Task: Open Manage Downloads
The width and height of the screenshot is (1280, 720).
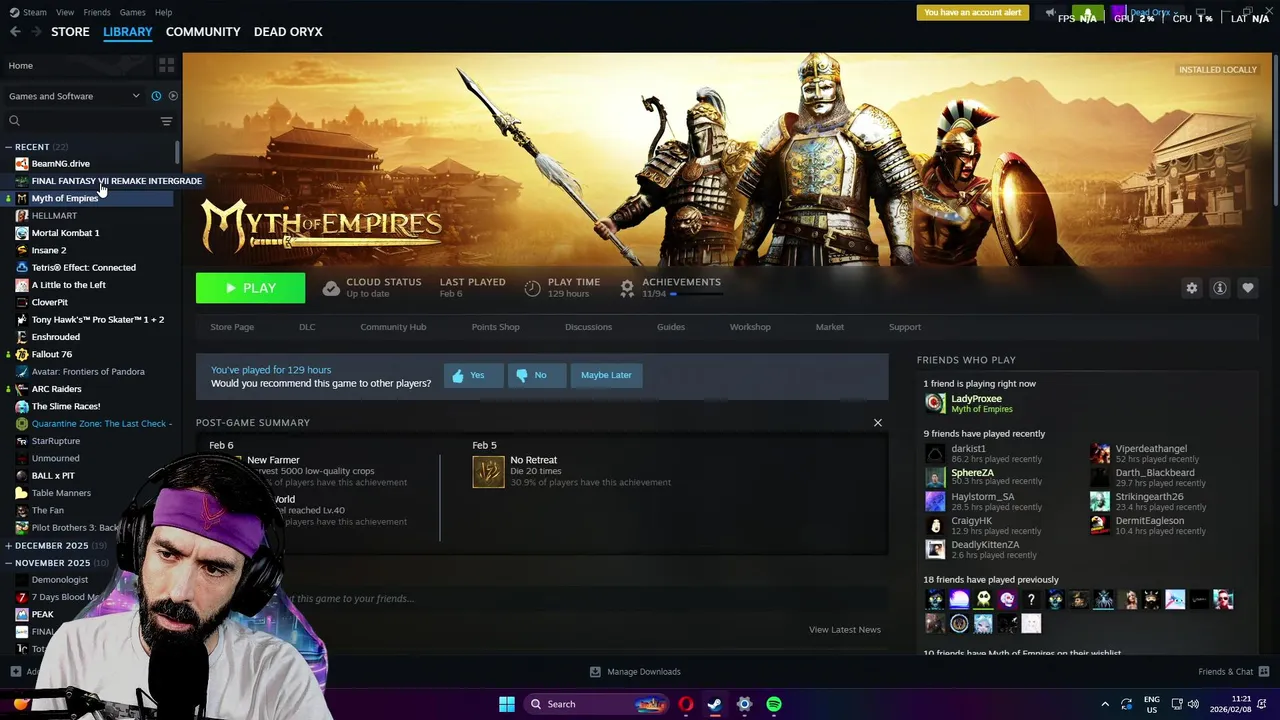Action: pyautogui.click(x=635, y=672)
